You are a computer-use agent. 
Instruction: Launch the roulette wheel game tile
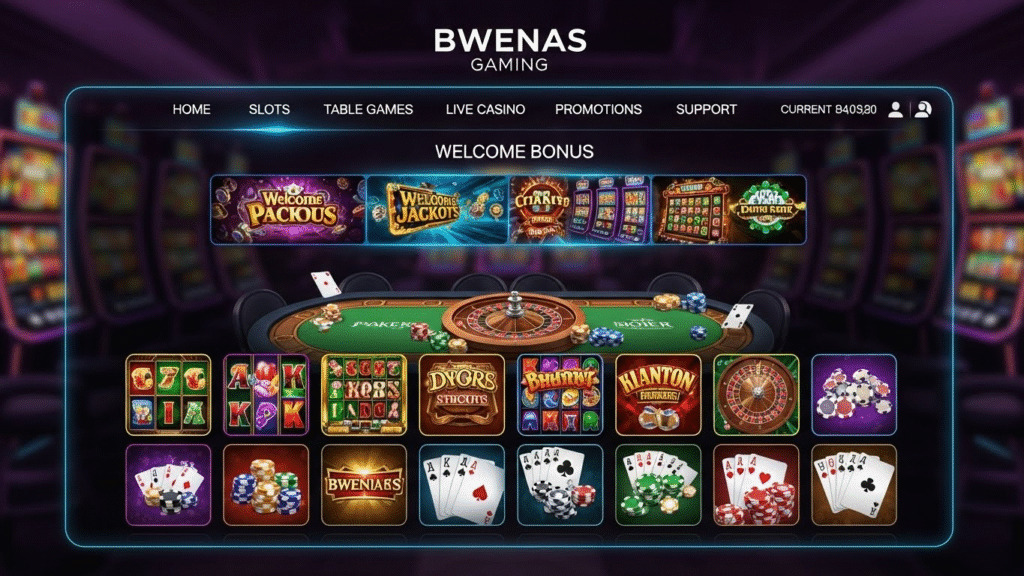coord(756,395)
